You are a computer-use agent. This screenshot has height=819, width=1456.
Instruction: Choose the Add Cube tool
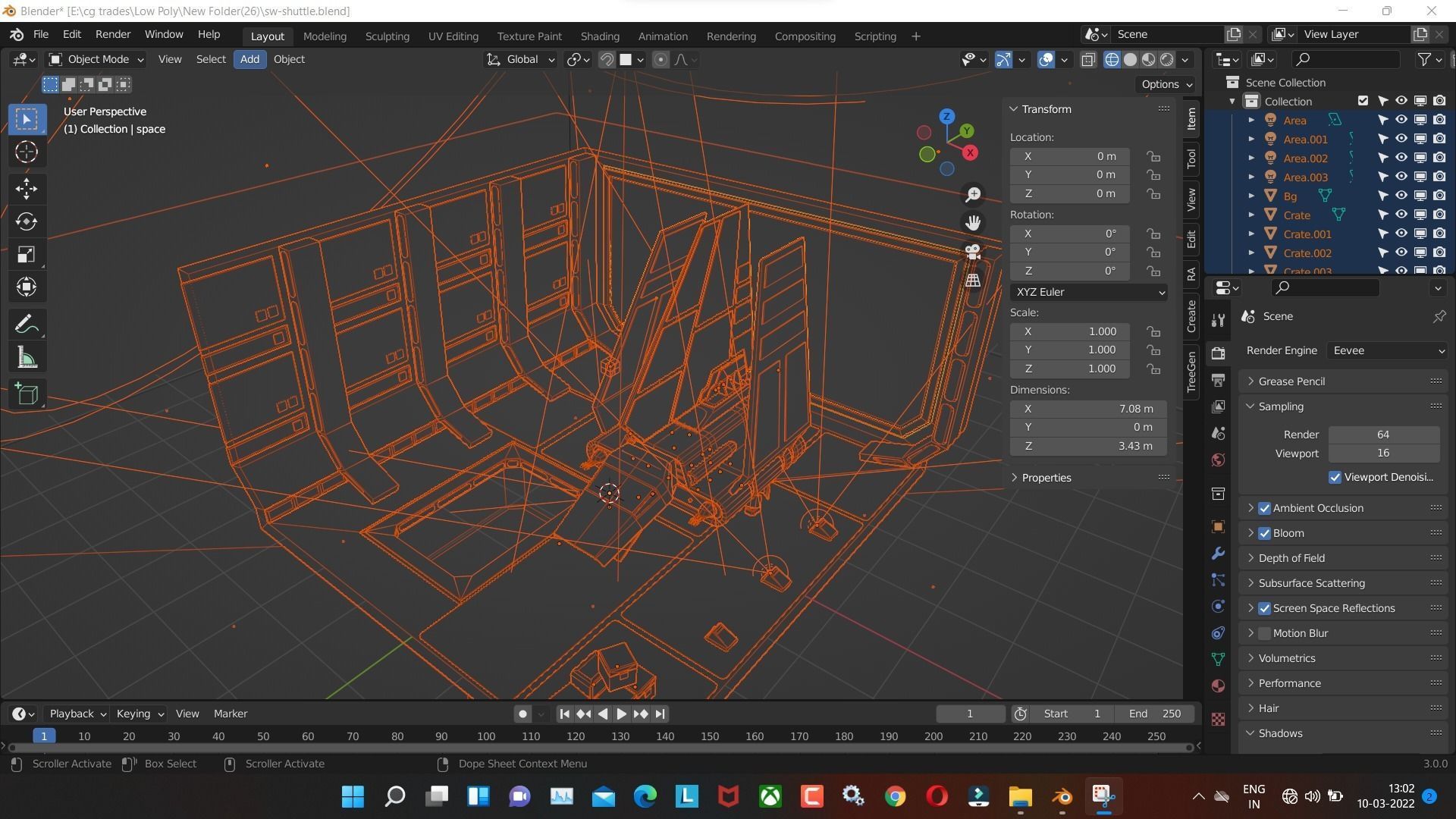click(27, 394)
